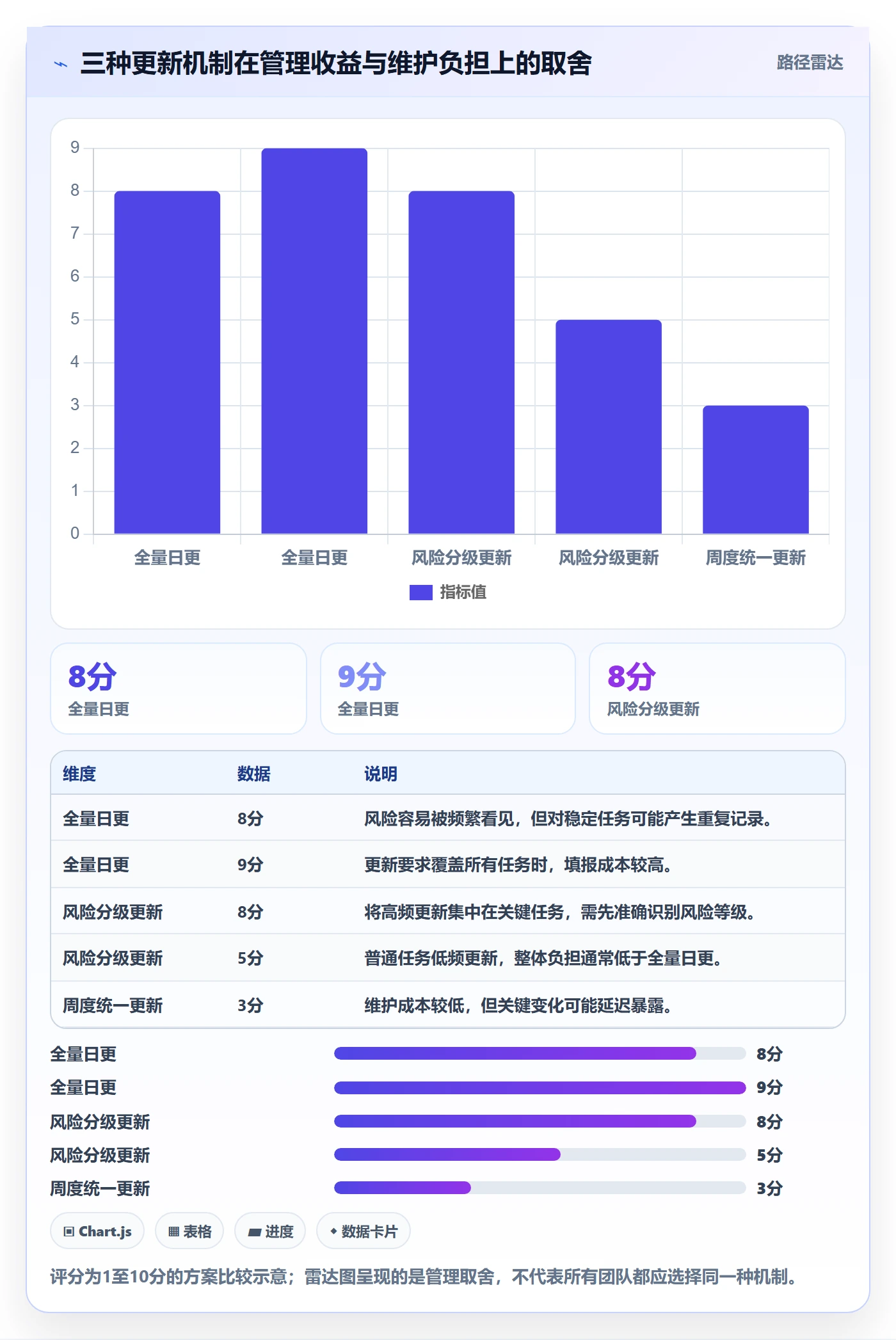Image resolution: width=896 pixels, height=1340 pixels.
Task: Select the 9分 全量日更 score card
Action: point(448,689)
